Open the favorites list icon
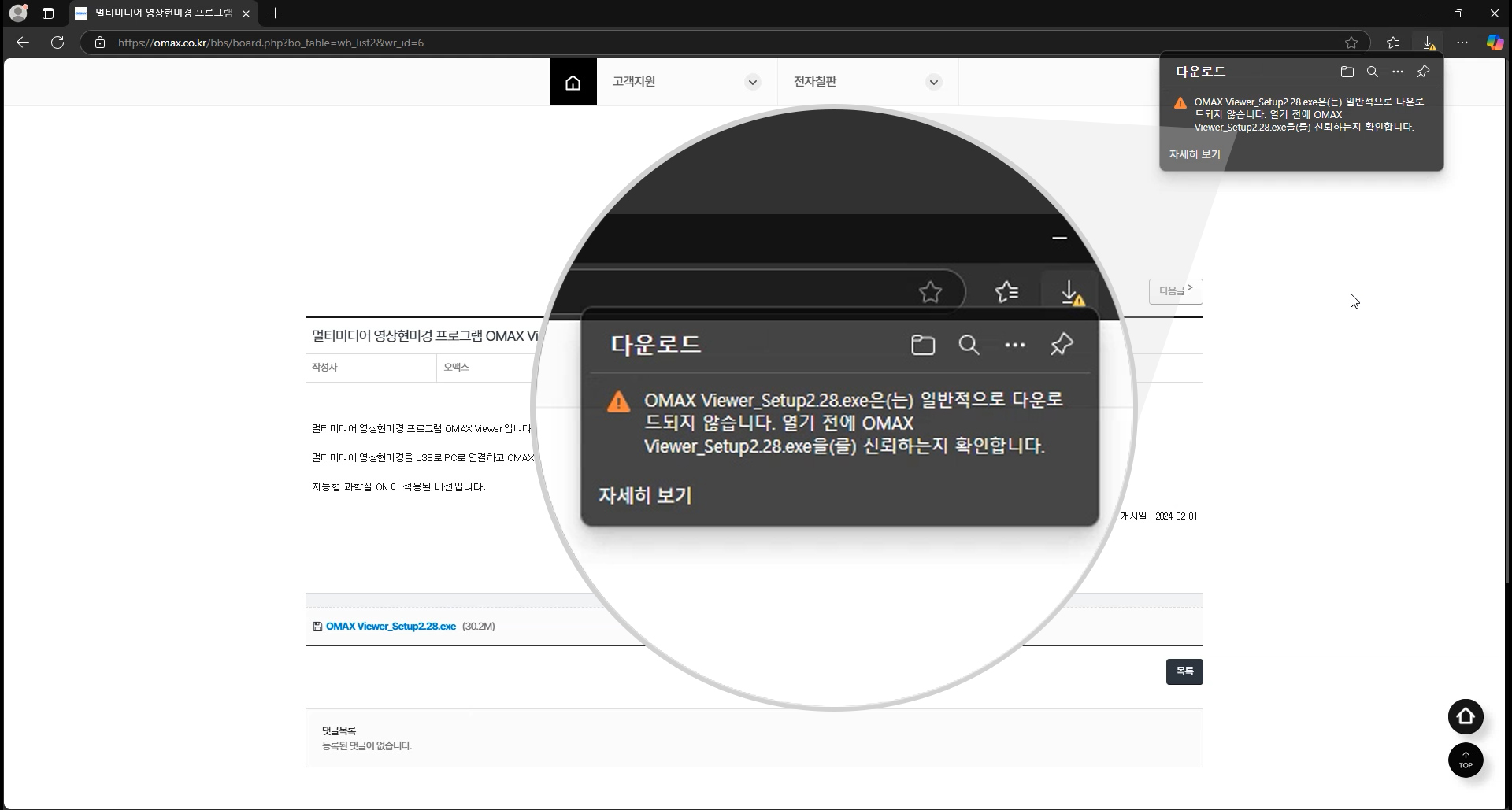Screen dimensions: 1512x810 [1393, 43]
